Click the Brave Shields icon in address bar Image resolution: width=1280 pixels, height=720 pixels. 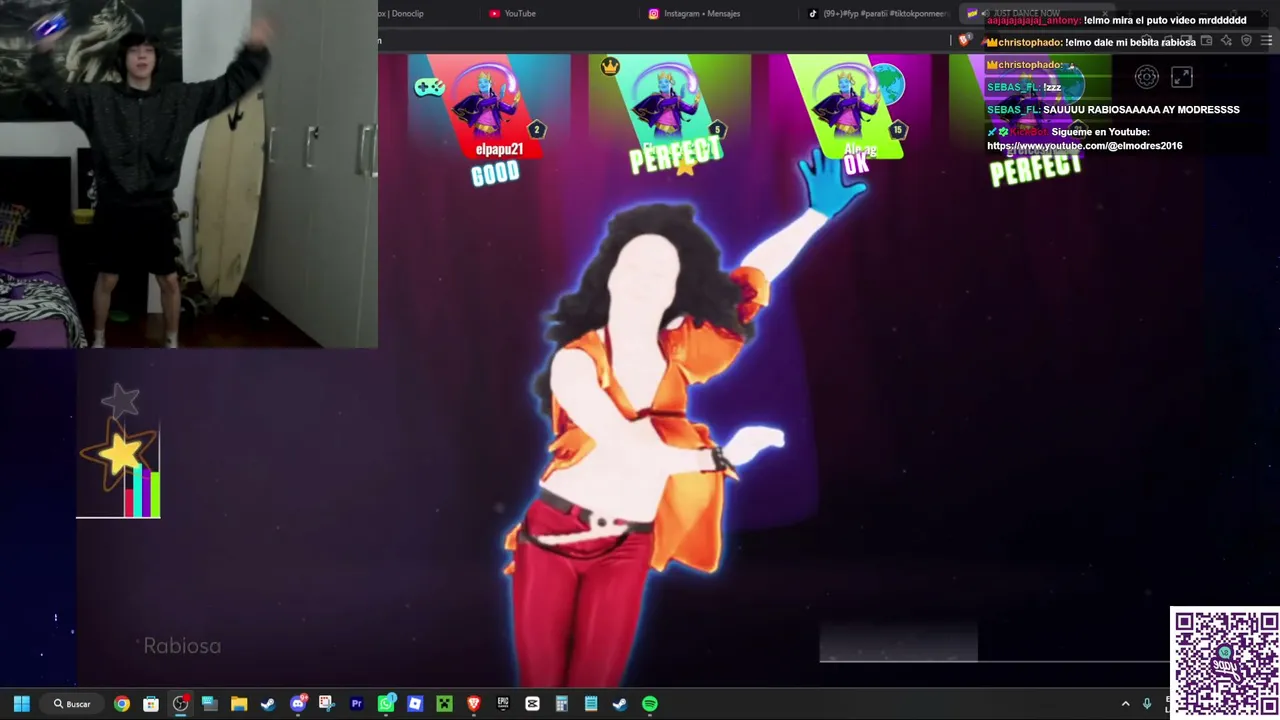[964, 41]
